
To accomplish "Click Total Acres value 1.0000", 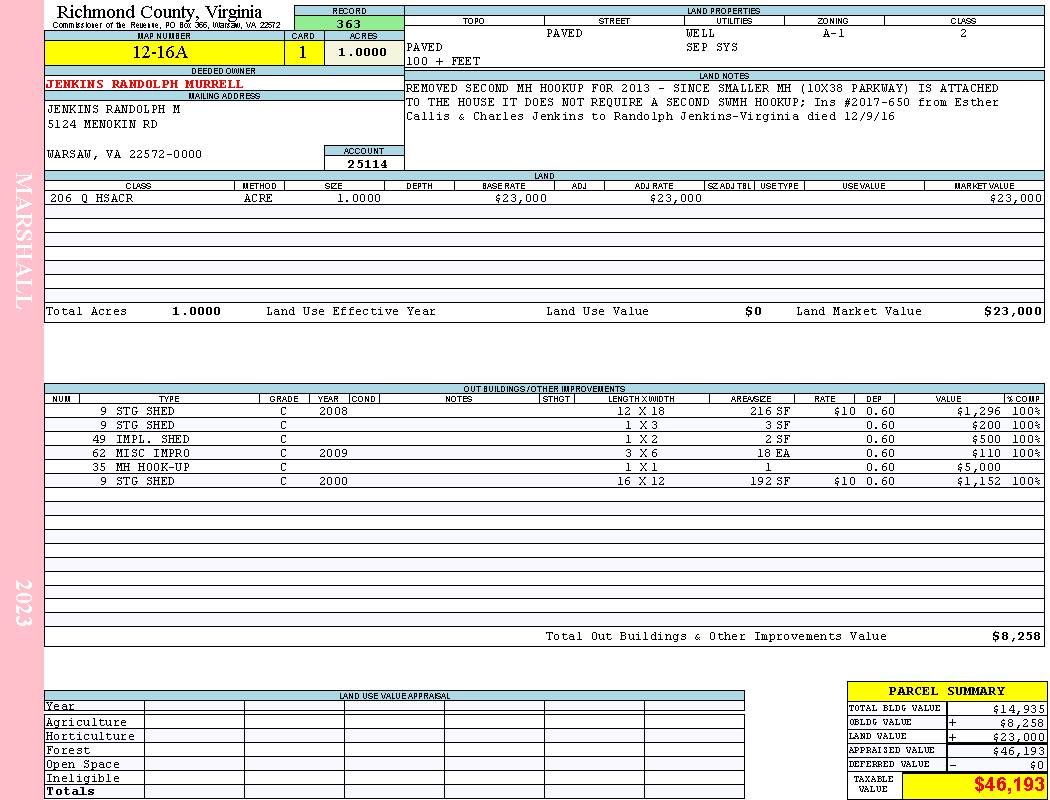I will click(x=196, y=311).
